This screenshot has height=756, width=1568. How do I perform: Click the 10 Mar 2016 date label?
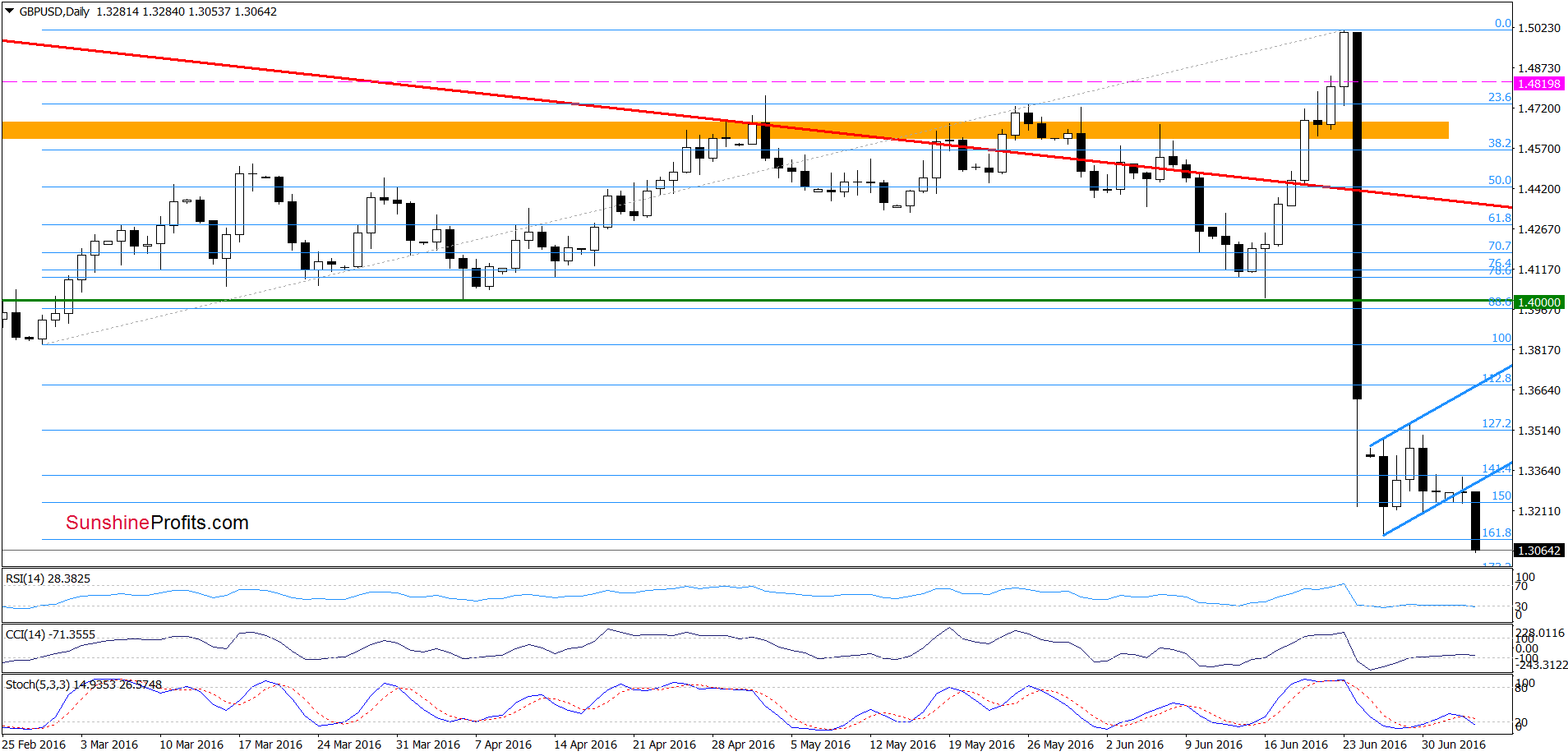pyautogui.click(x=191, y=744)
